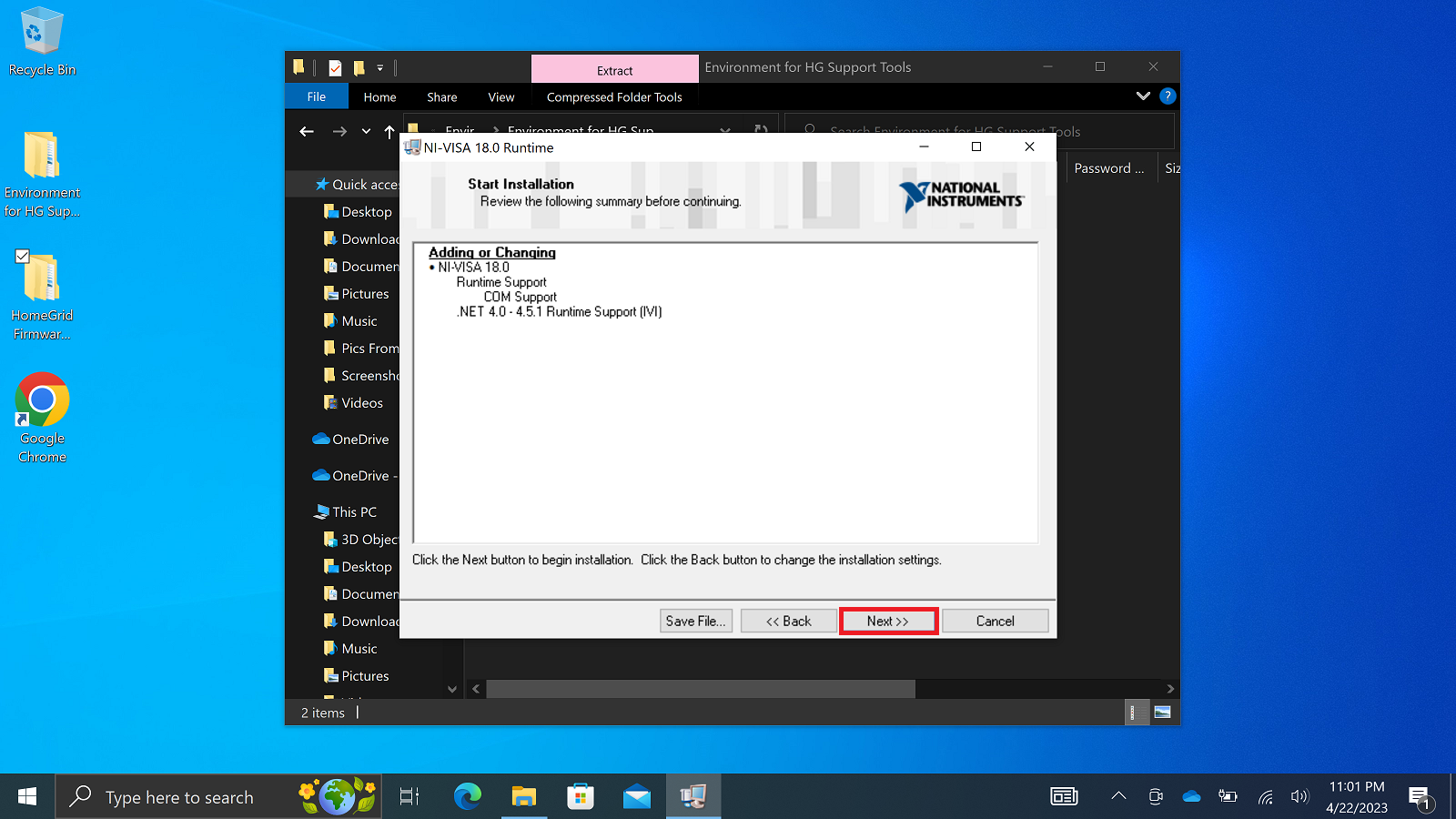Open the Recycle Bin desktop icon
The image size is (1456, 819).
point(42,42)
